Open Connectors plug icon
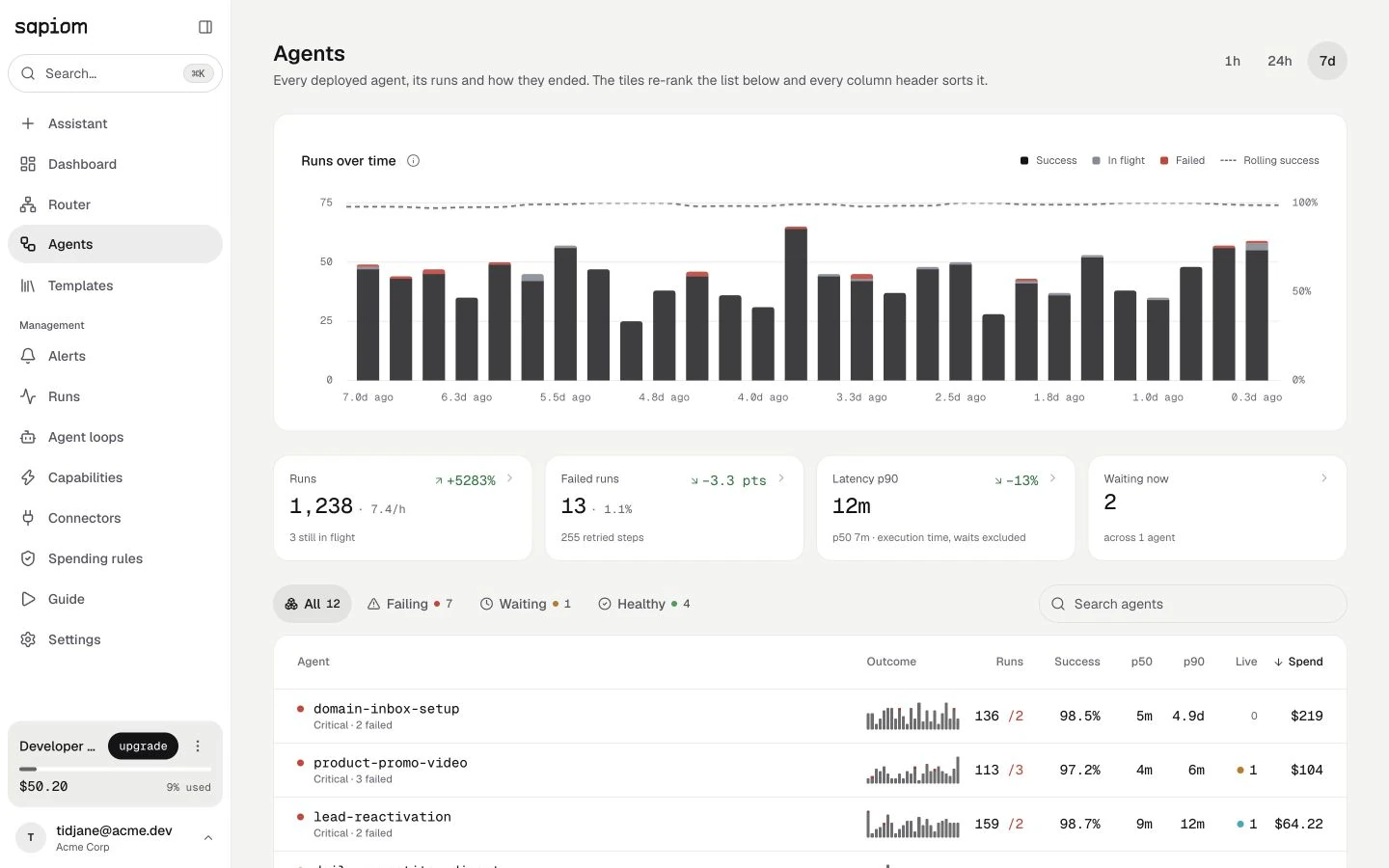The image size is (1389, 868). click(28, 518)
